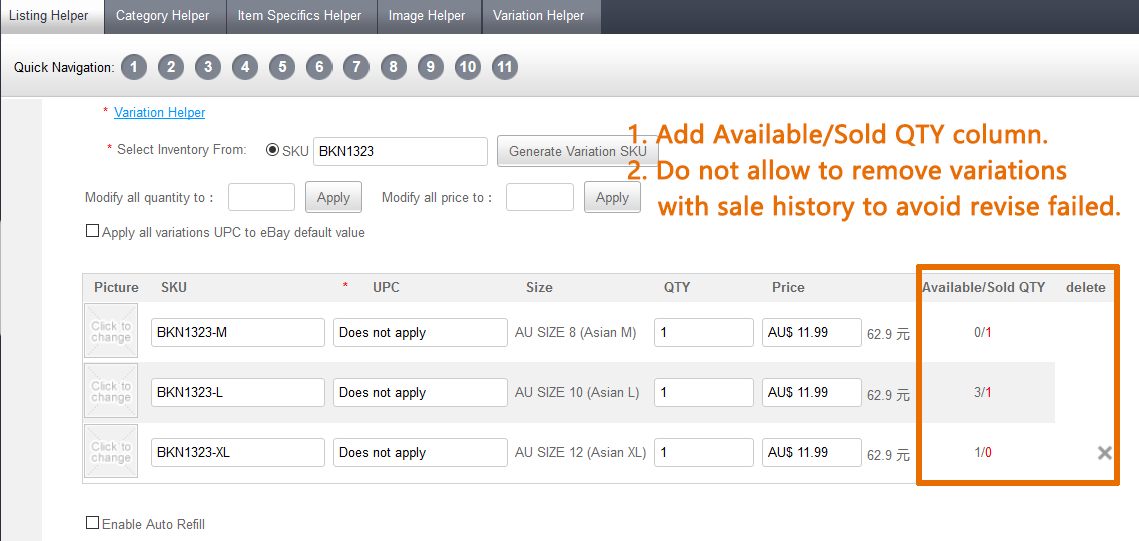Jump to quick navigation step 2

coord(171,68)
